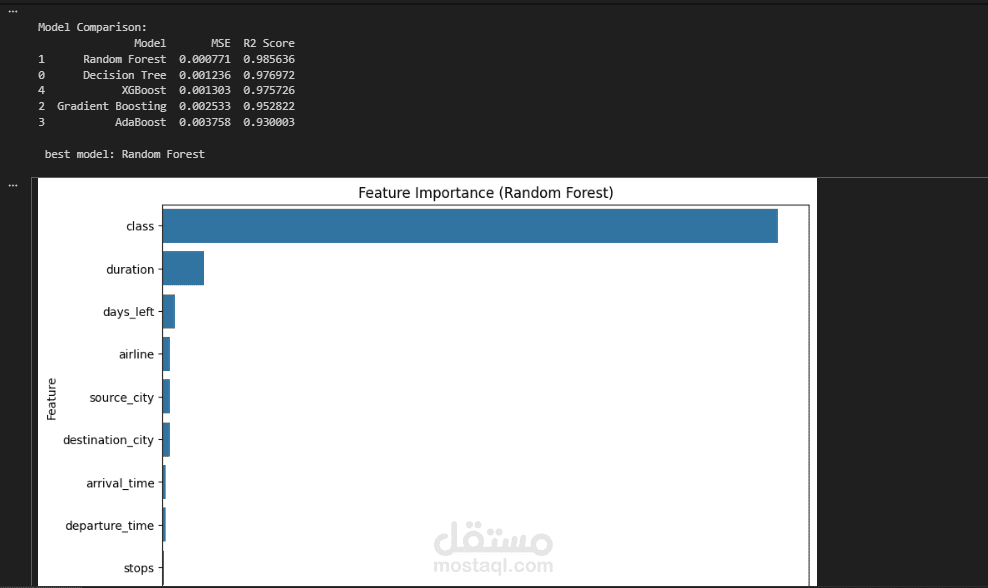Select the MSE value 0.002533
This screenshot has height=588, width=988.
pos(205,106)
